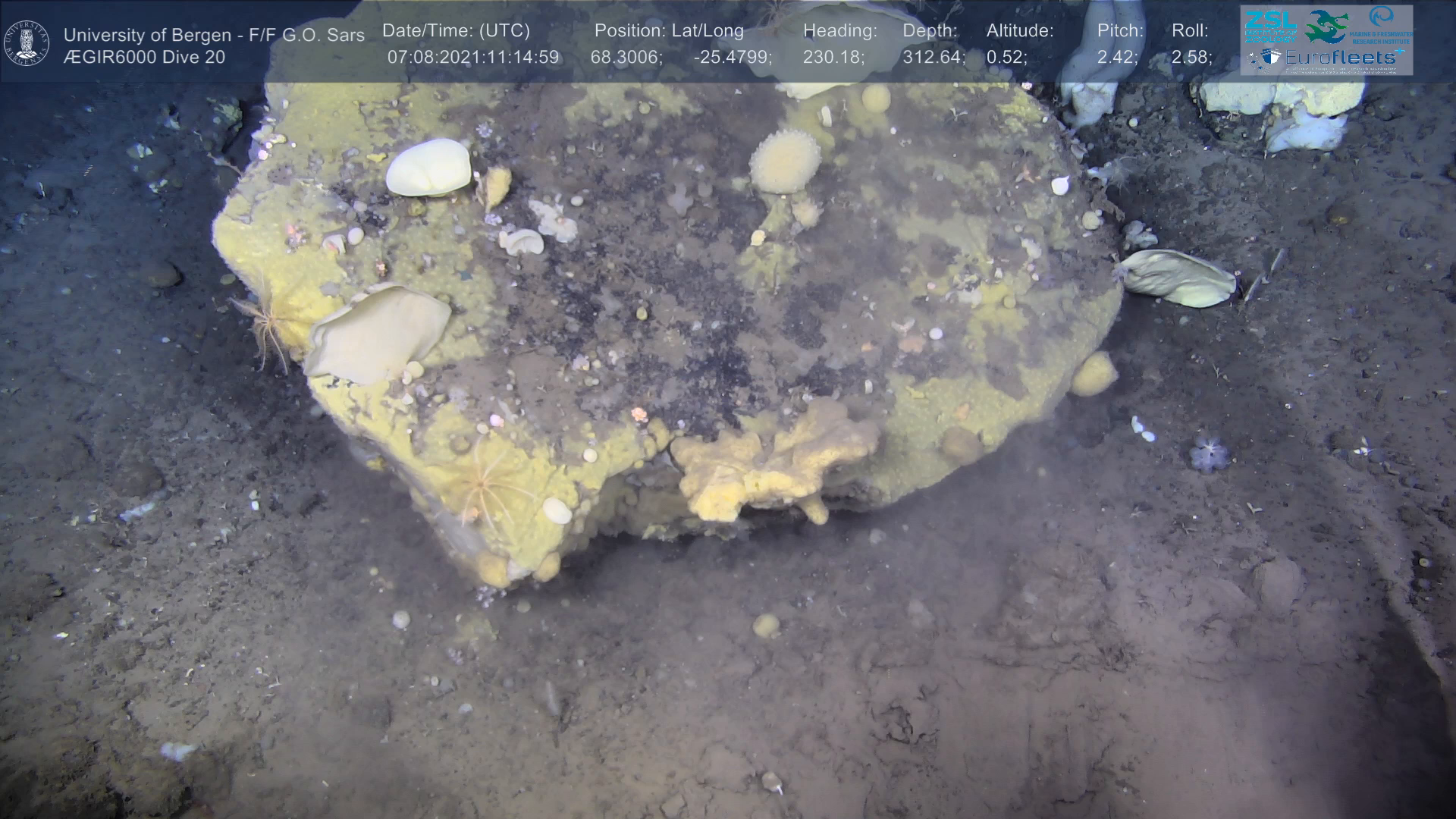The height and width of the screenshot is (819, 1456).
Task: Click the University of Bergen seal logo
Action: tap(27, 42)
